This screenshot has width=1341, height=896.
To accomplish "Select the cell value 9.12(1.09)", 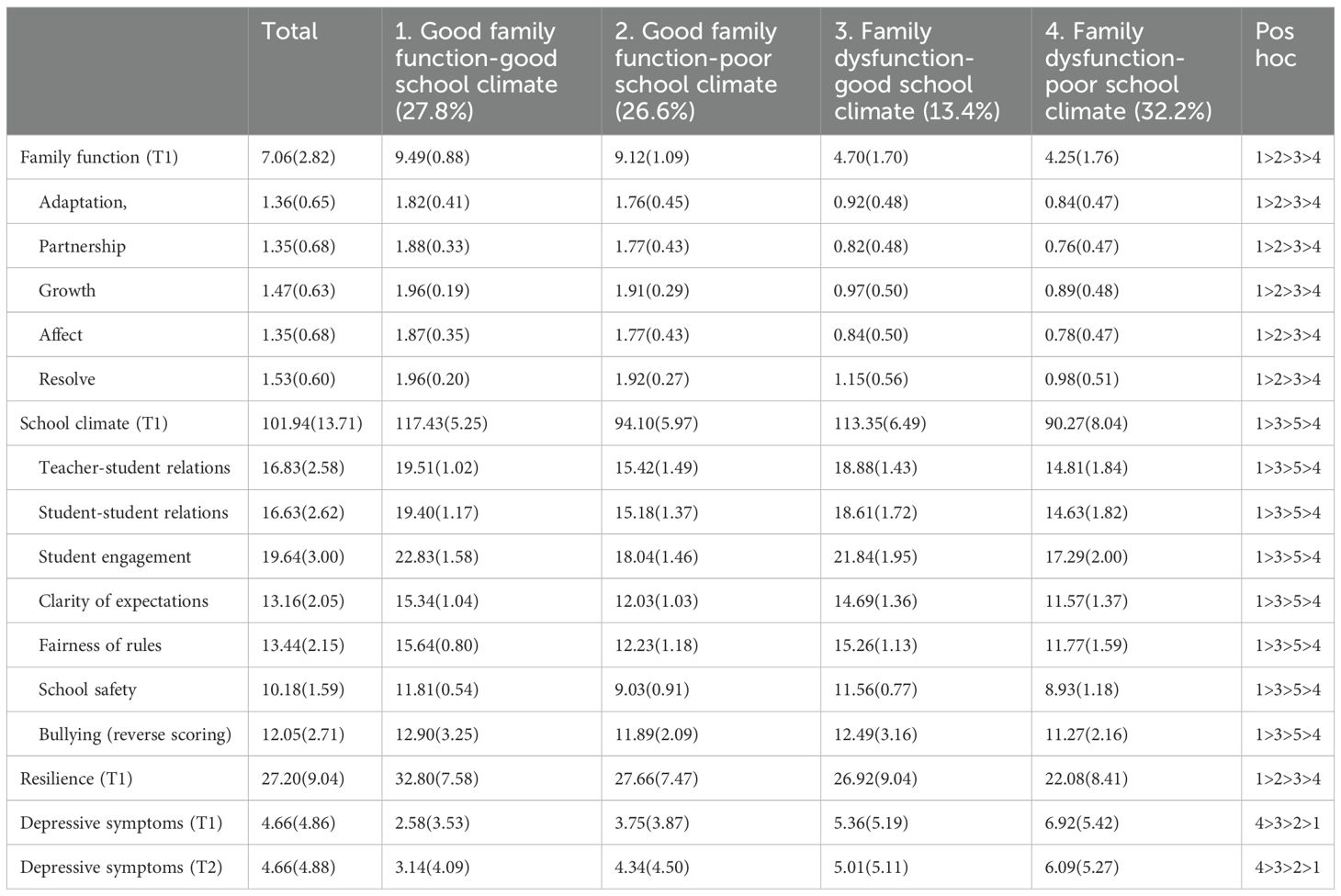I will (652, 157).
